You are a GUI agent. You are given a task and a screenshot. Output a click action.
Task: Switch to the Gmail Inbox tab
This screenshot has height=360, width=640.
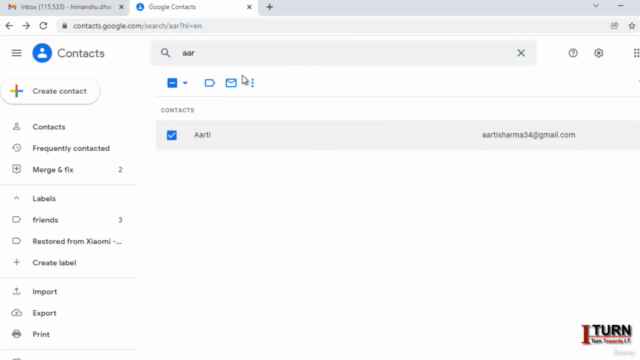(x=65, y=7)
